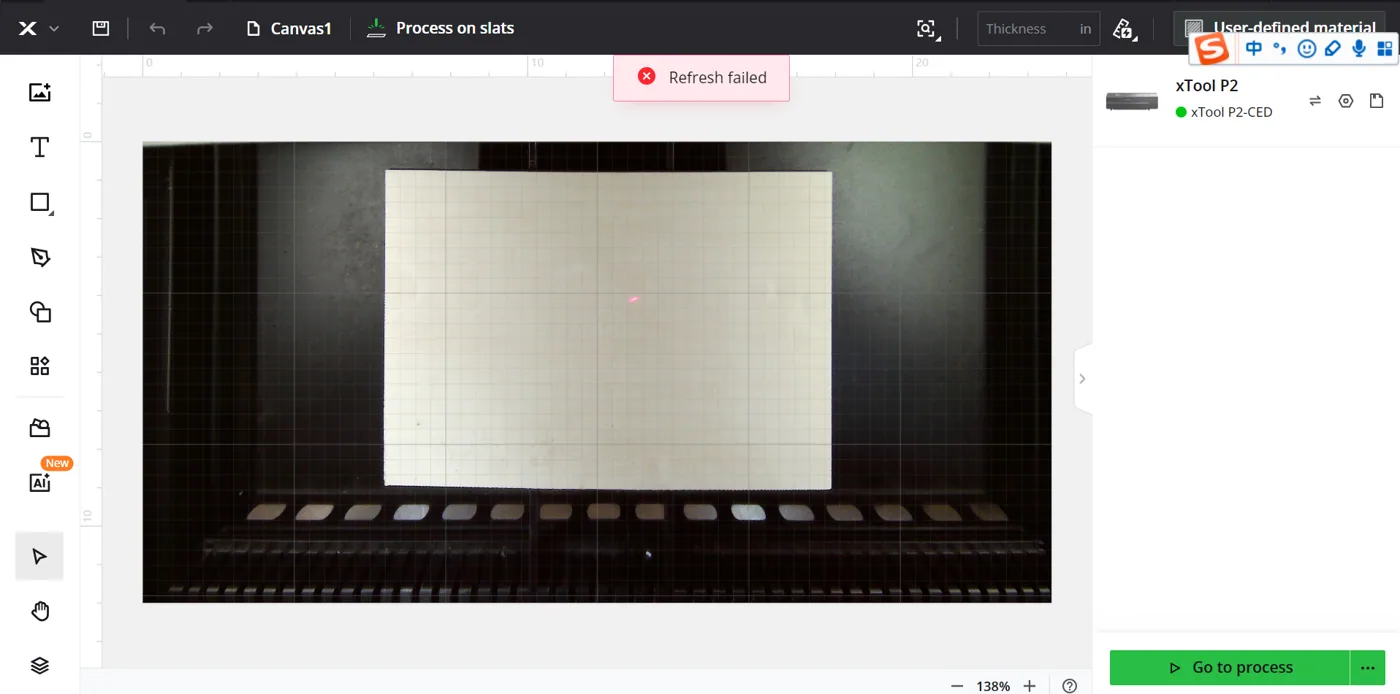1400x694 pixels.
Task: Click the xTool P2 device thumbnail
Action: point(1132,101)
